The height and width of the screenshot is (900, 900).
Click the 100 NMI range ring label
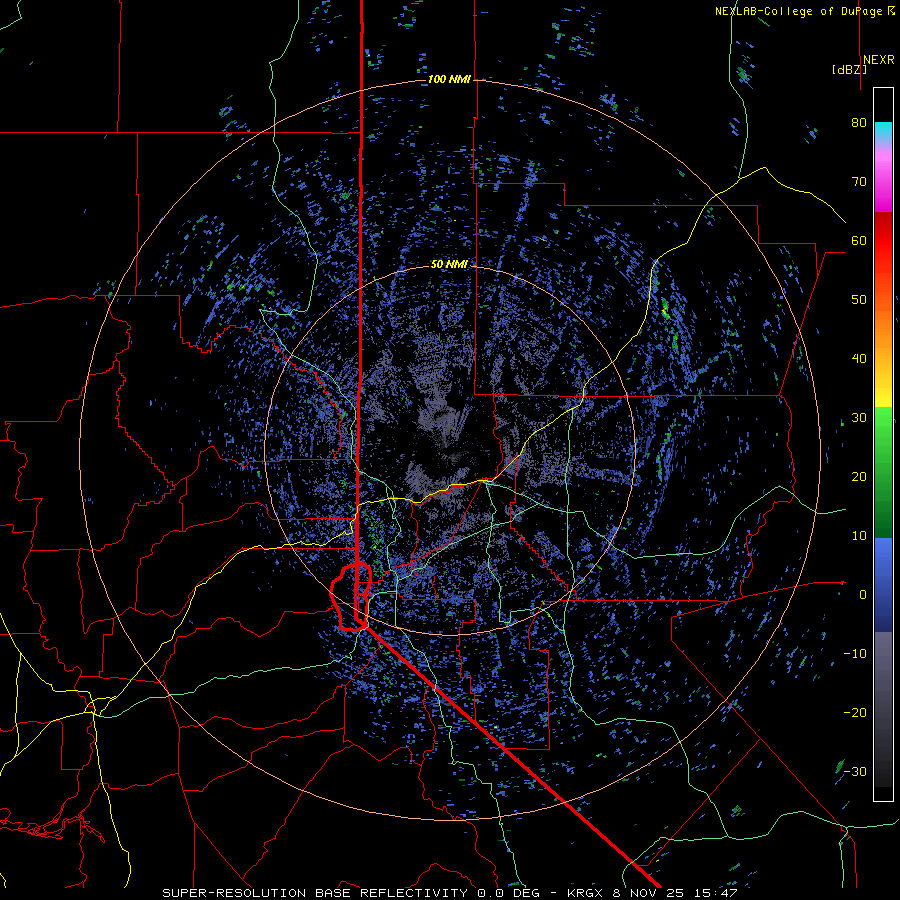pos(449,79)
